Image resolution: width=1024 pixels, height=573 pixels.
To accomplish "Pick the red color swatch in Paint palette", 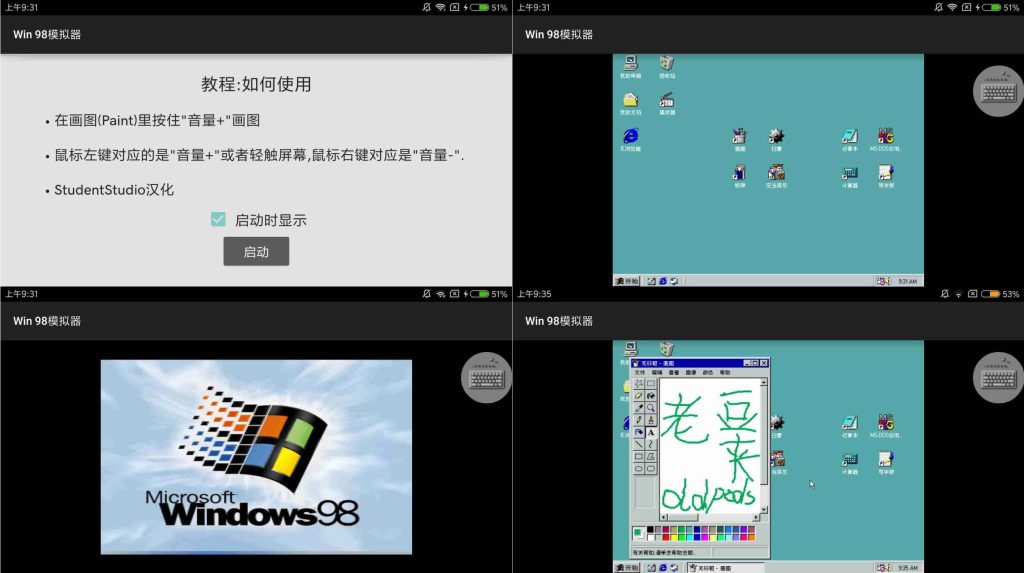I will 666,537.
